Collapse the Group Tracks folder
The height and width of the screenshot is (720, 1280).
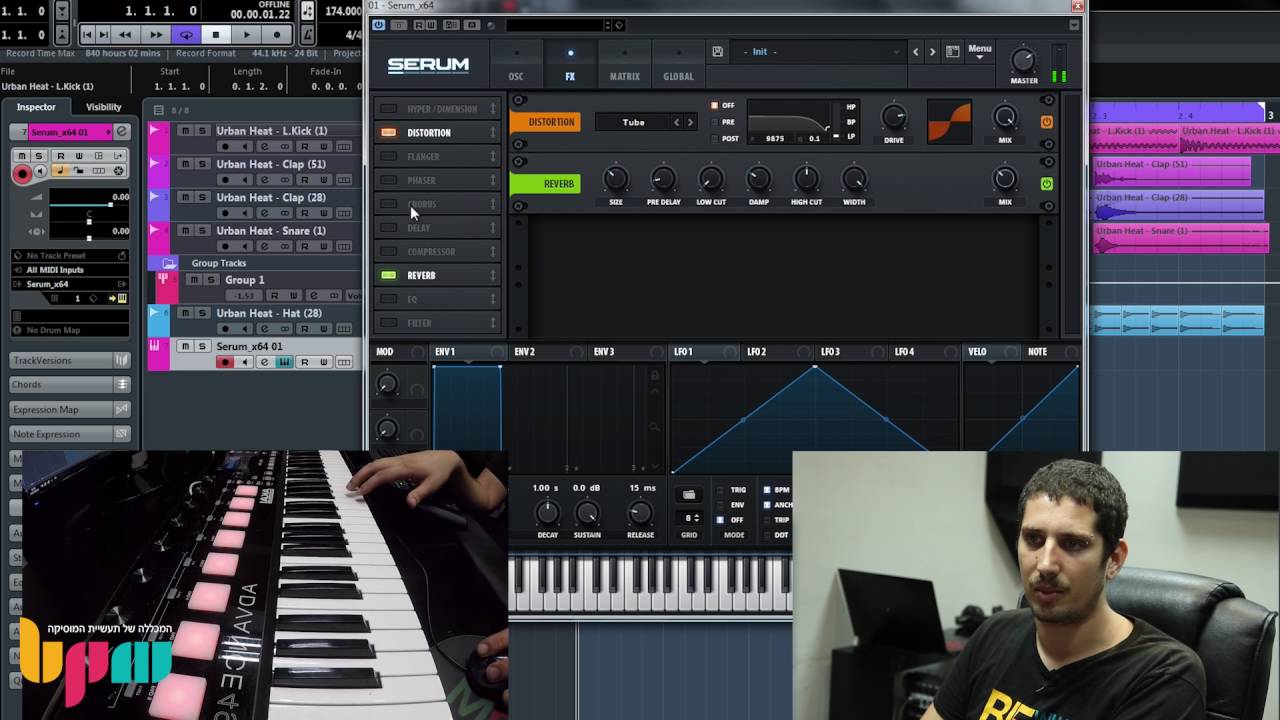pos(169,263)
